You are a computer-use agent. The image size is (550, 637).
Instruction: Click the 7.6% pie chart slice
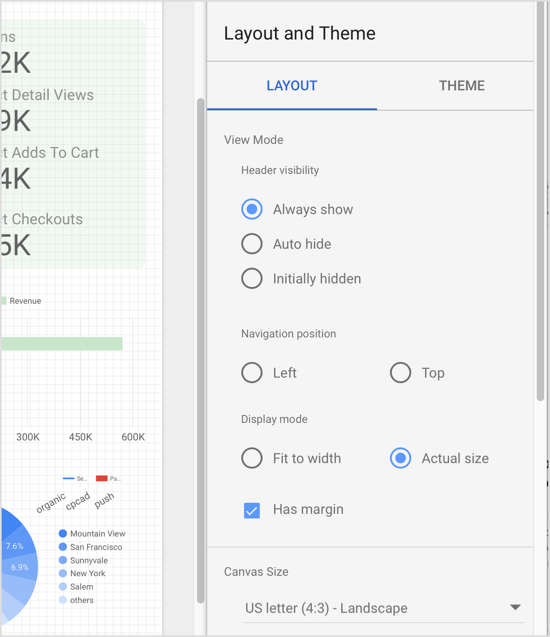15,546
